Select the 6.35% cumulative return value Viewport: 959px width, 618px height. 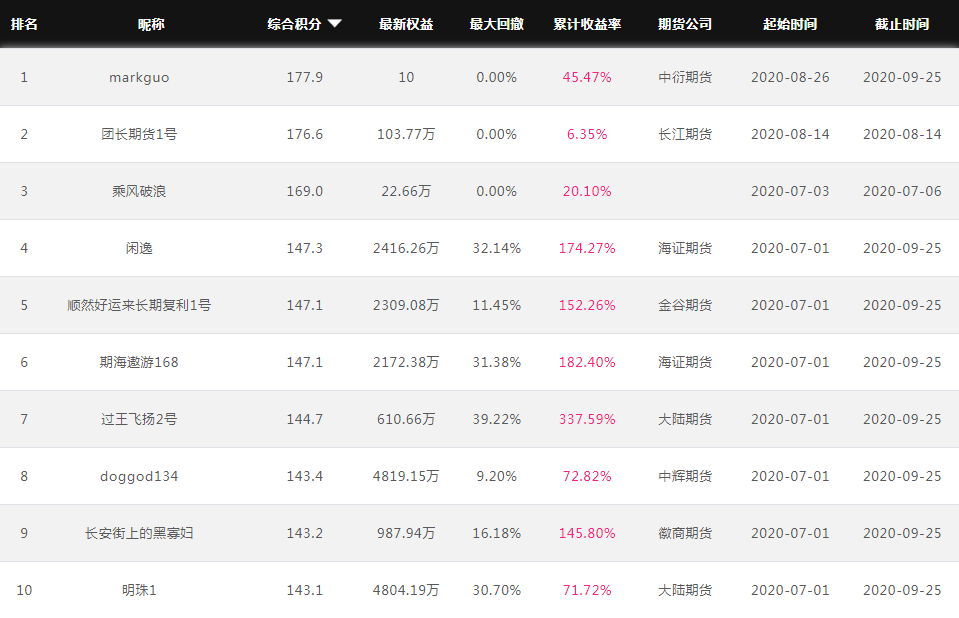pos(587,134)
